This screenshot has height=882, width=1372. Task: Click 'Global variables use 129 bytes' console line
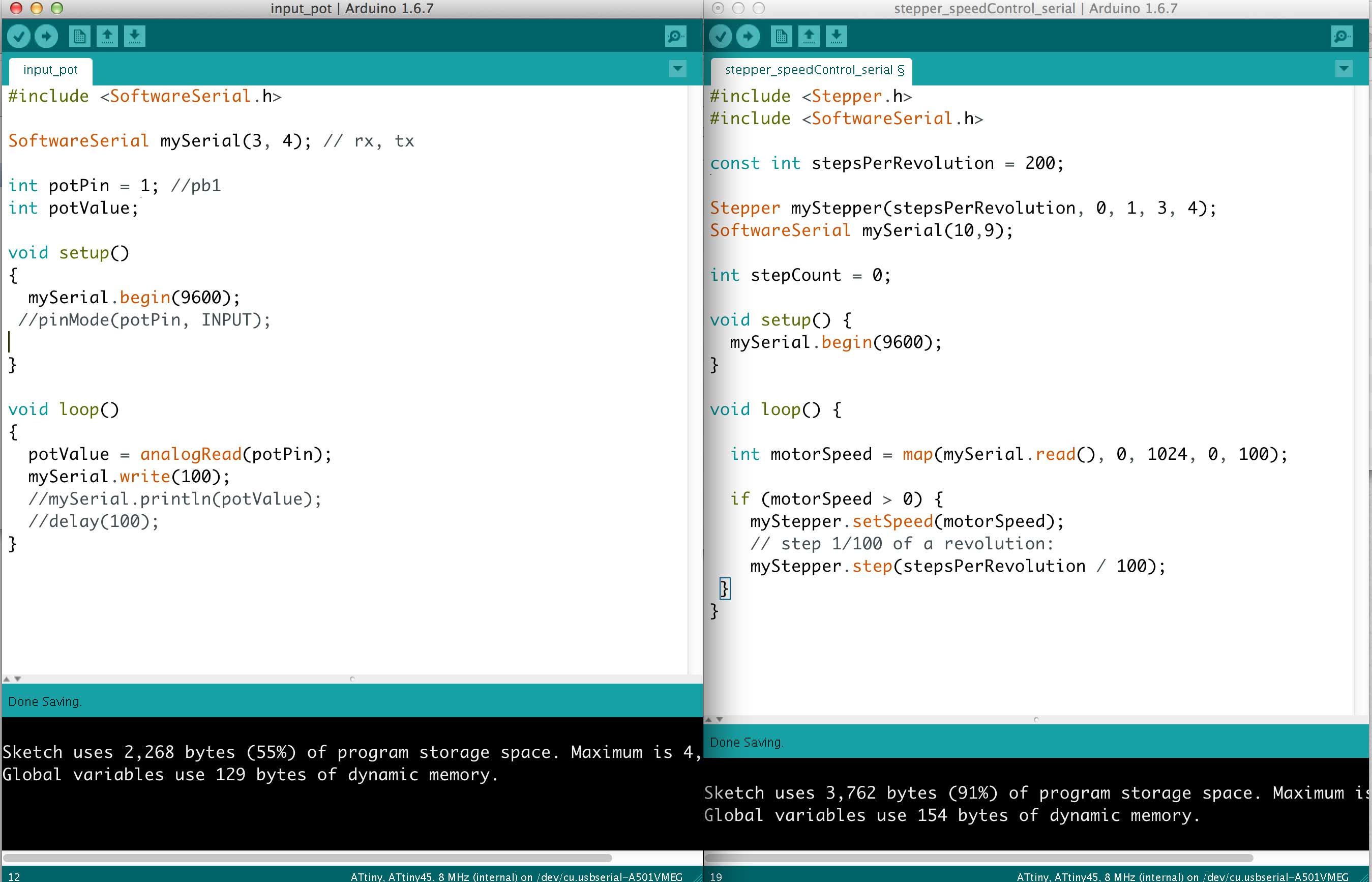click(x=251, y=774)
